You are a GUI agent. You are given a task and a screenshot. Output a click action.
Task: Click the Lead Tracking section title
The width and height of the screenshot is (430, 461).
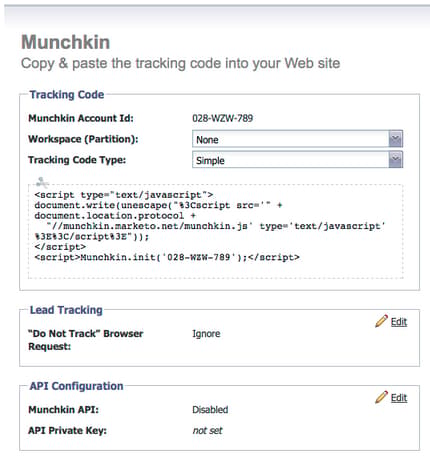(x=66, y=310)
